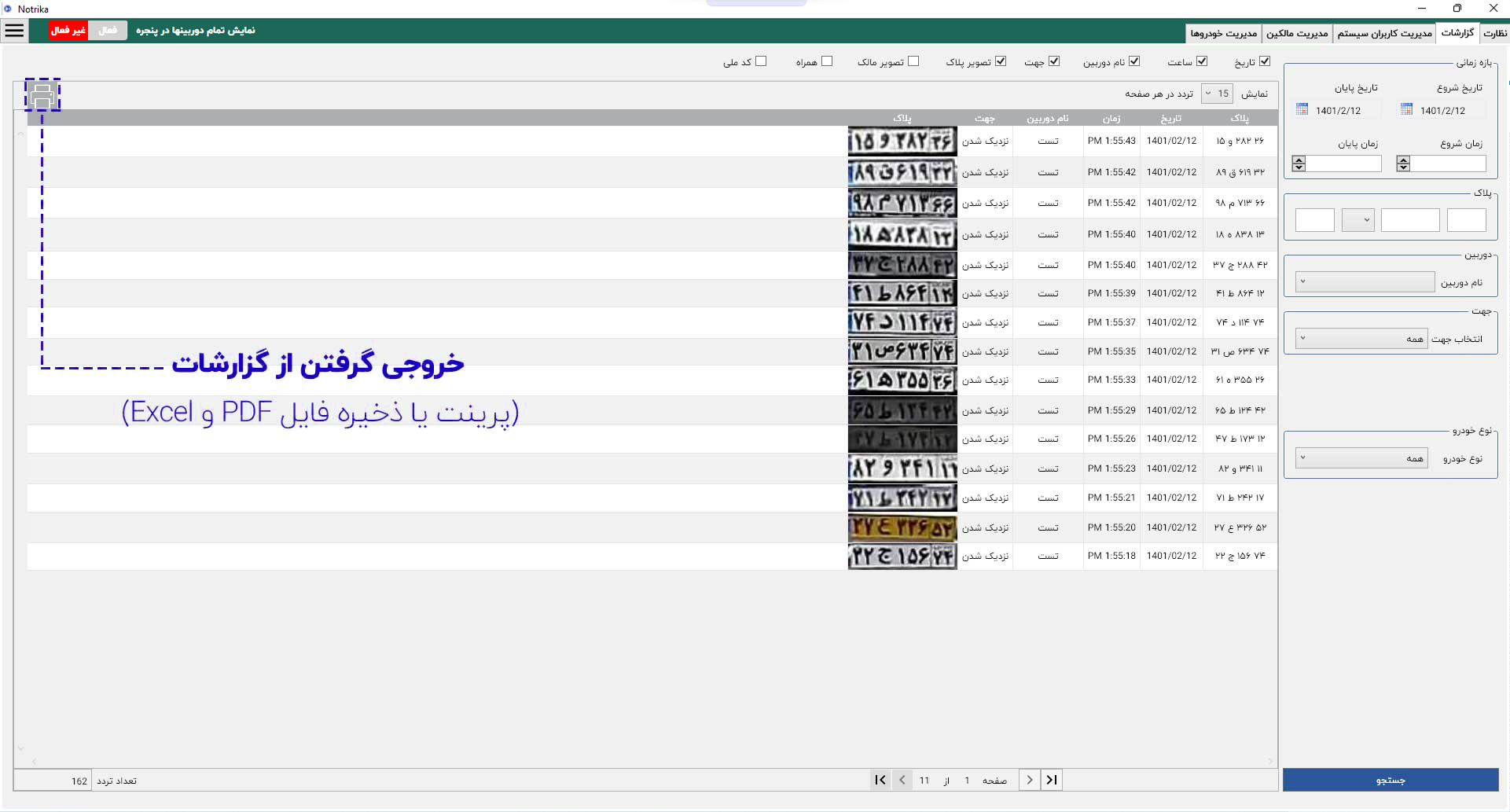This screenshot has width=1510, height=812.
Task: Open the plate letter dropdown
Action: click(1358, 220)
